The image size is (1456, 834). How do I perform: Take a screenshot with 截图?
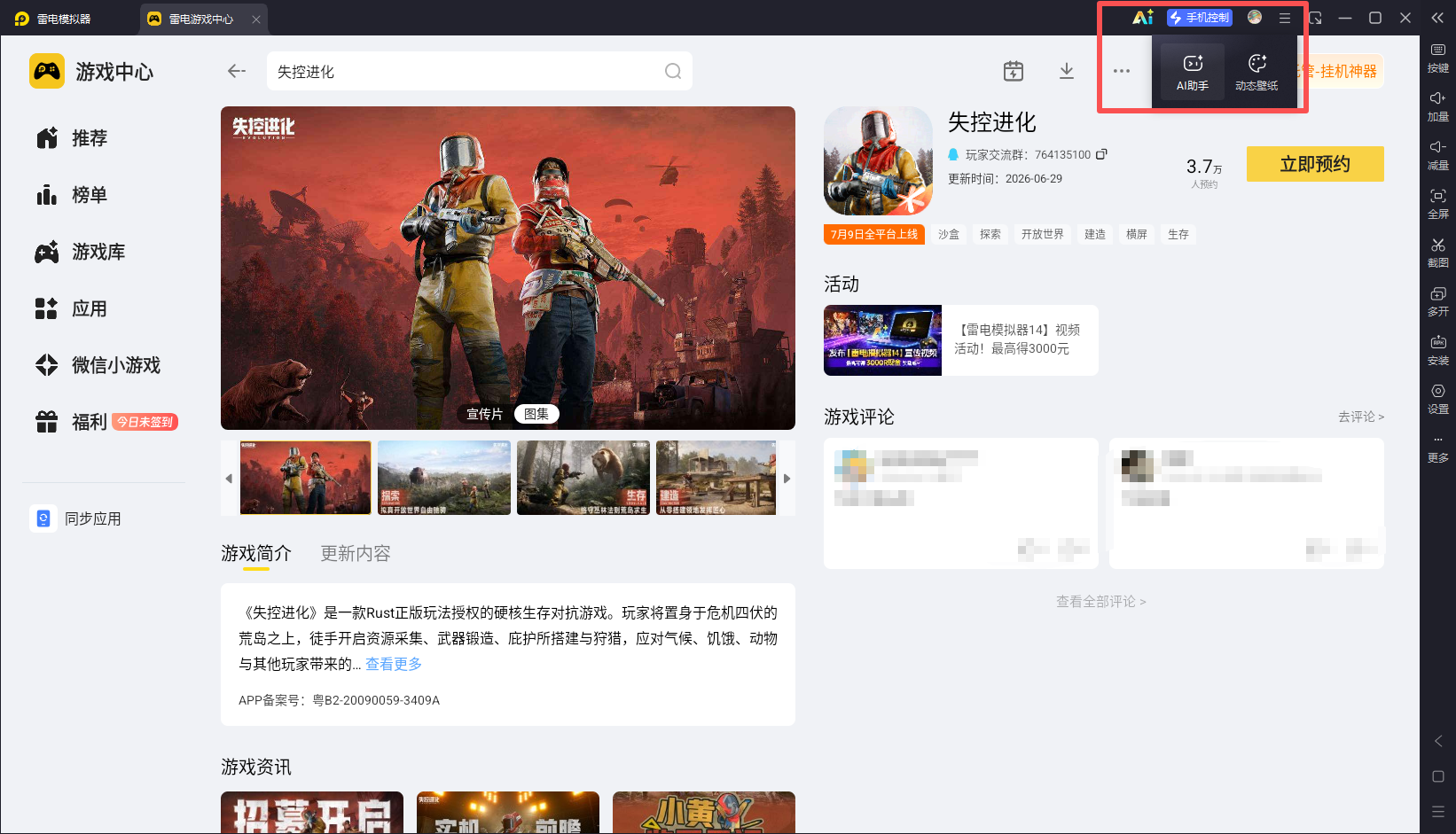click(x=1437, y=253)
